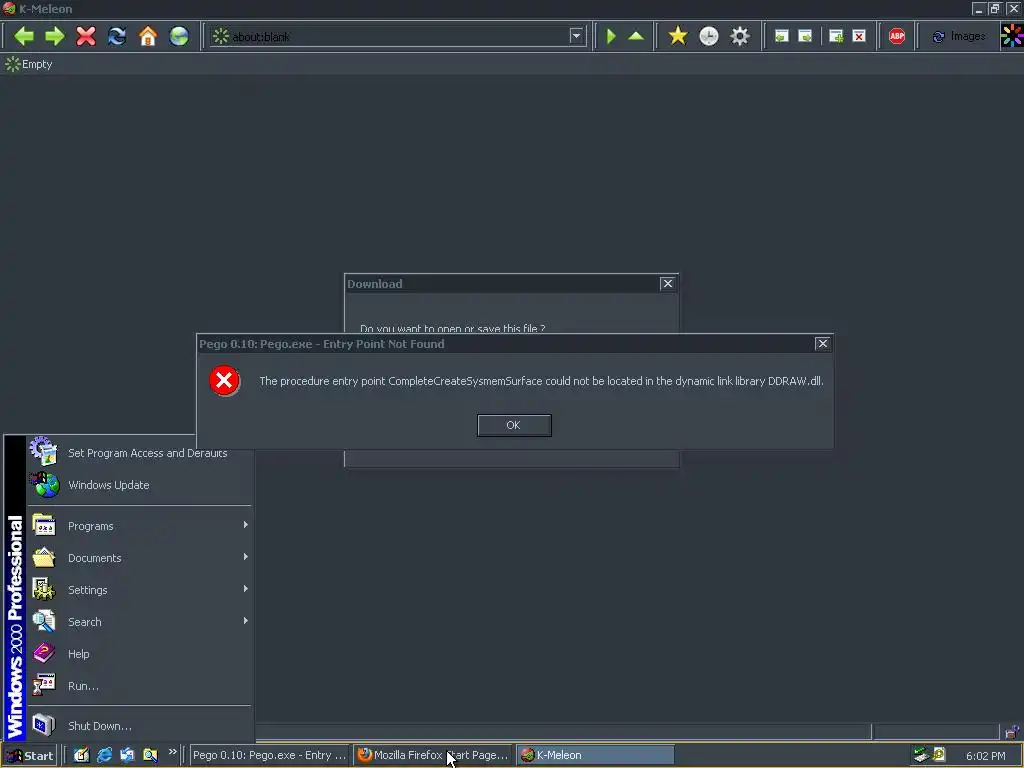The height and width of the screenshot is (768, 1024).
Task: Click the green Up arrow button
Action: 636,36
